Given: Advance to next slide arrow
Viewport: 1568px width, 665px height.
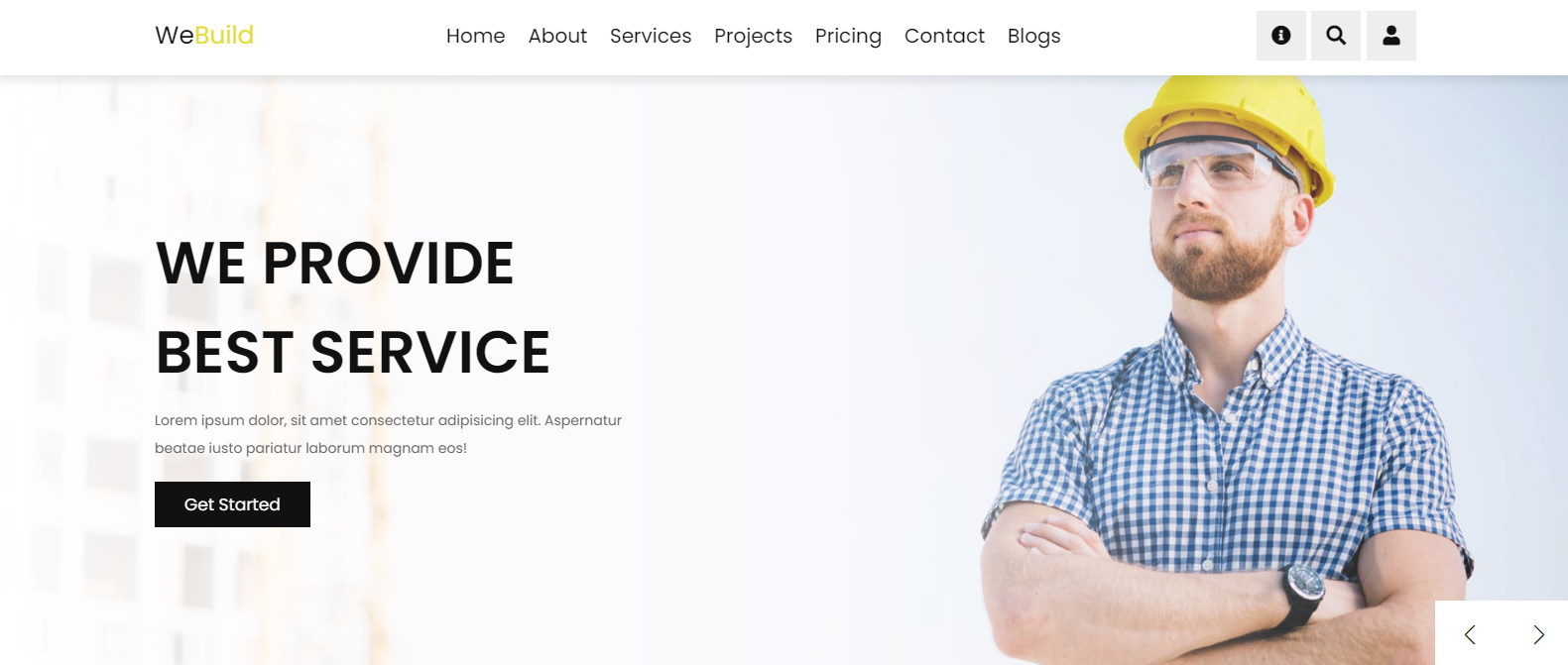Looking at the screenshot, I should coord(1538,634).
